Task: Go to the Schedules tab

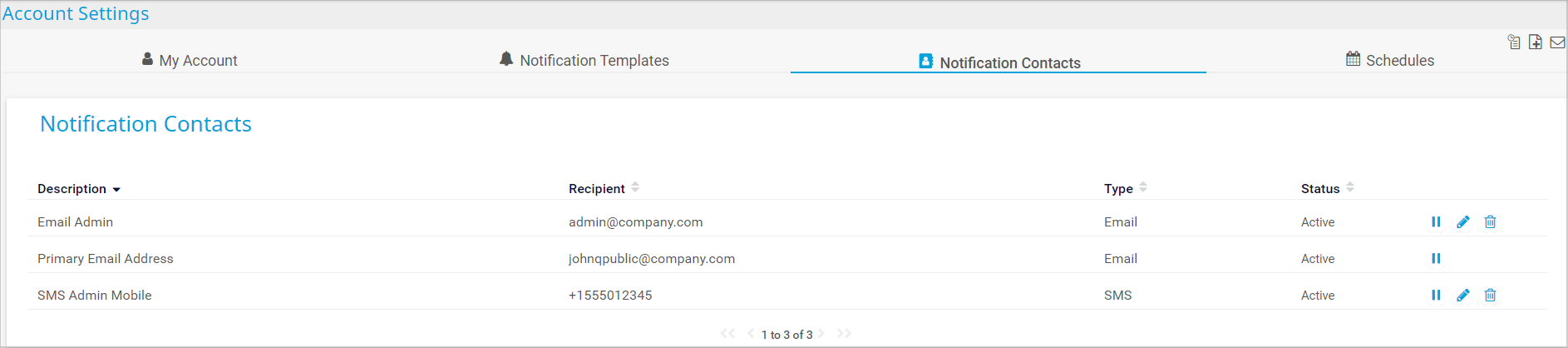Action: (1390, 60)
